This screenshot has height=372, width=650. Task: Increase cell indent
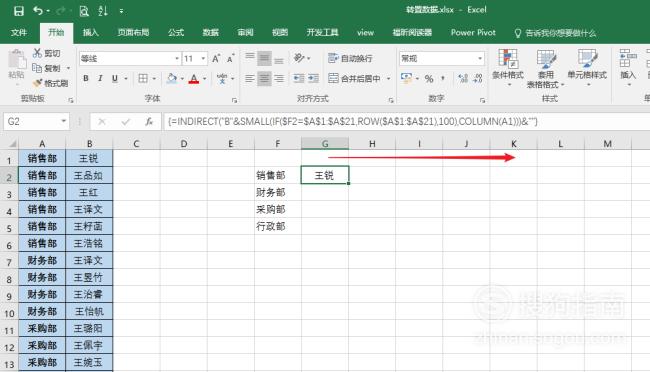click(313, 78)
